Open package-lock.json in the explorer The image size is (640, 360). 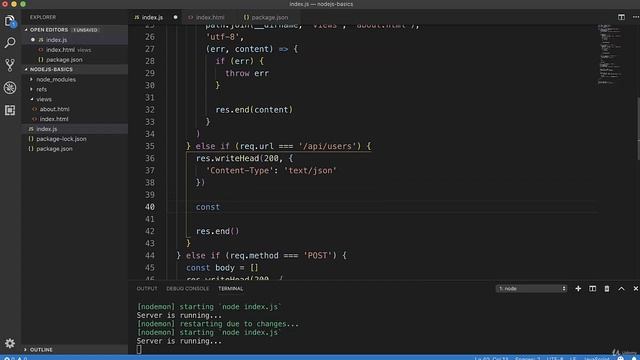pyautogui.click(x=61, y=139)
